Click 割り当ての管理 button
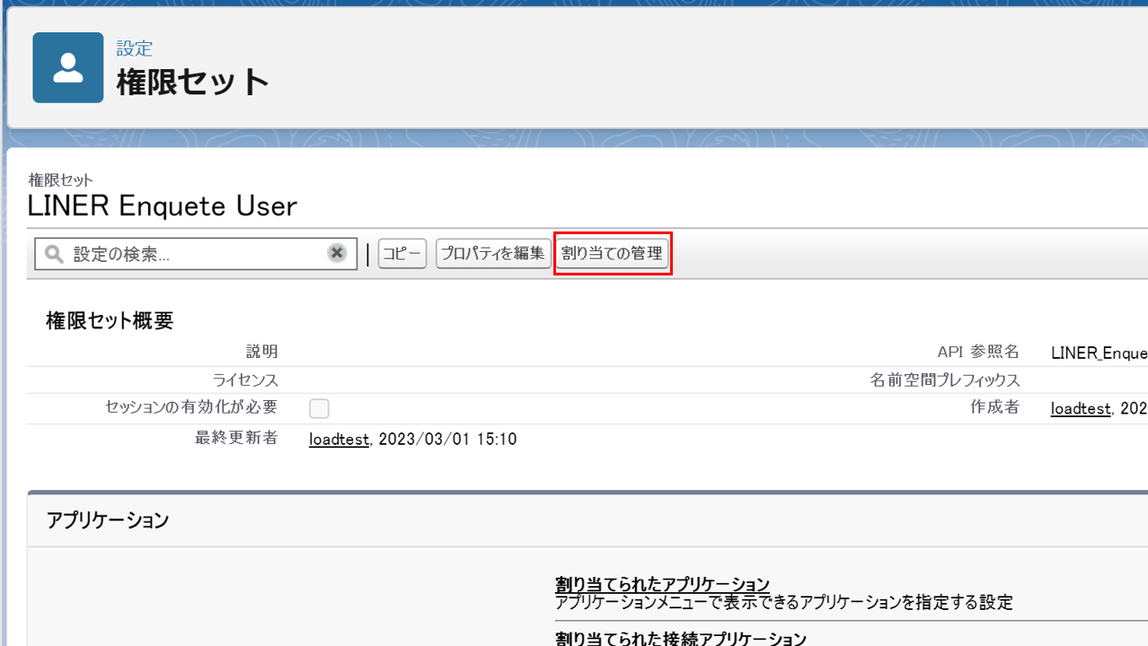Screen dimensions: 1148x646 click(612, 253)
